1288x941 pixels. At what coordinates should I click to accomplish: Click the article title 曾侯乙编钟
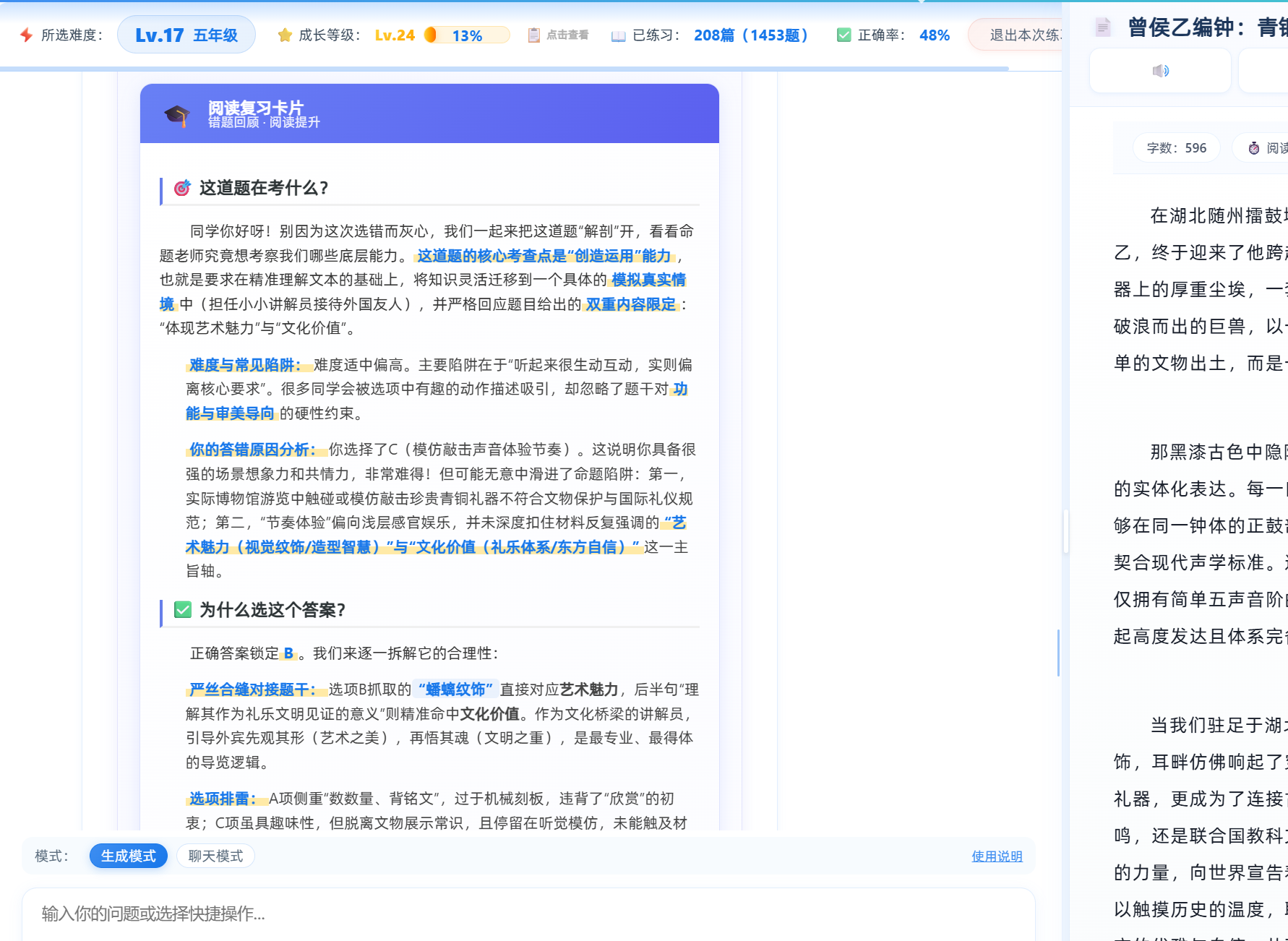(x=1207, y=27)
